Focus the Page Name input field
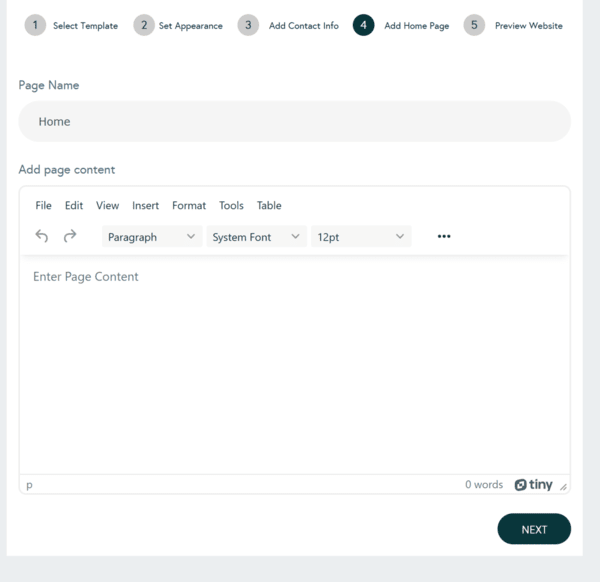 pos(294,121)
